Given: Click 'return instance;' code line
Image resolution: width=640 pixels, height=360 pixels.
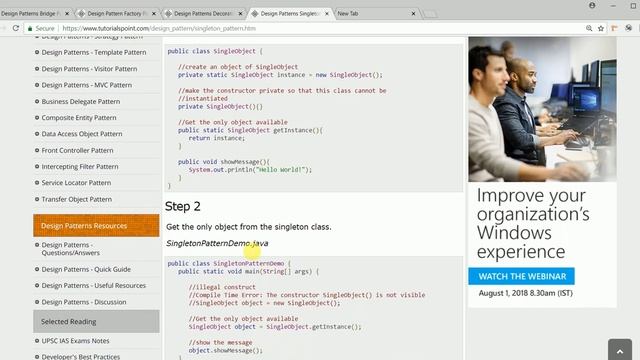Looking at the screenshot, I should 217,138.
